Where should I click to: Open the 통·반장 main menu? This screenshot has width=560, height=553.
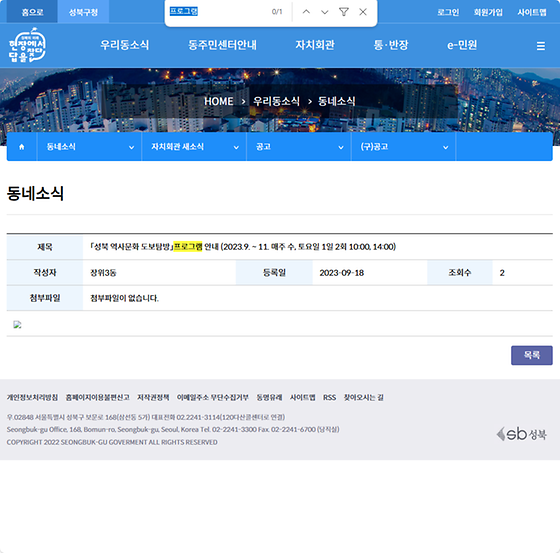[391, 45]
